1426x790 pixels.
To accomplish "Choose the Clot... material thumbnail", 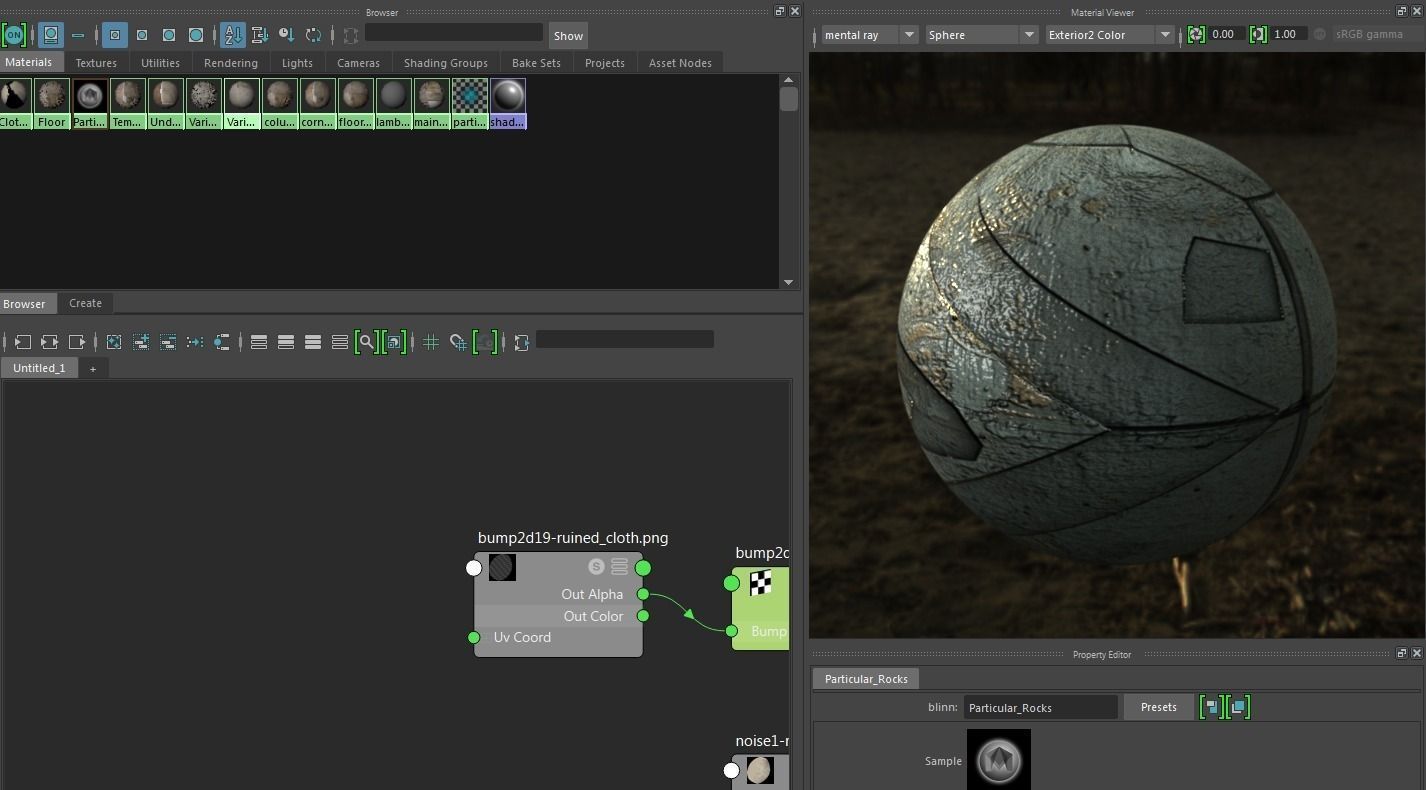I will (x=15, y=103).
